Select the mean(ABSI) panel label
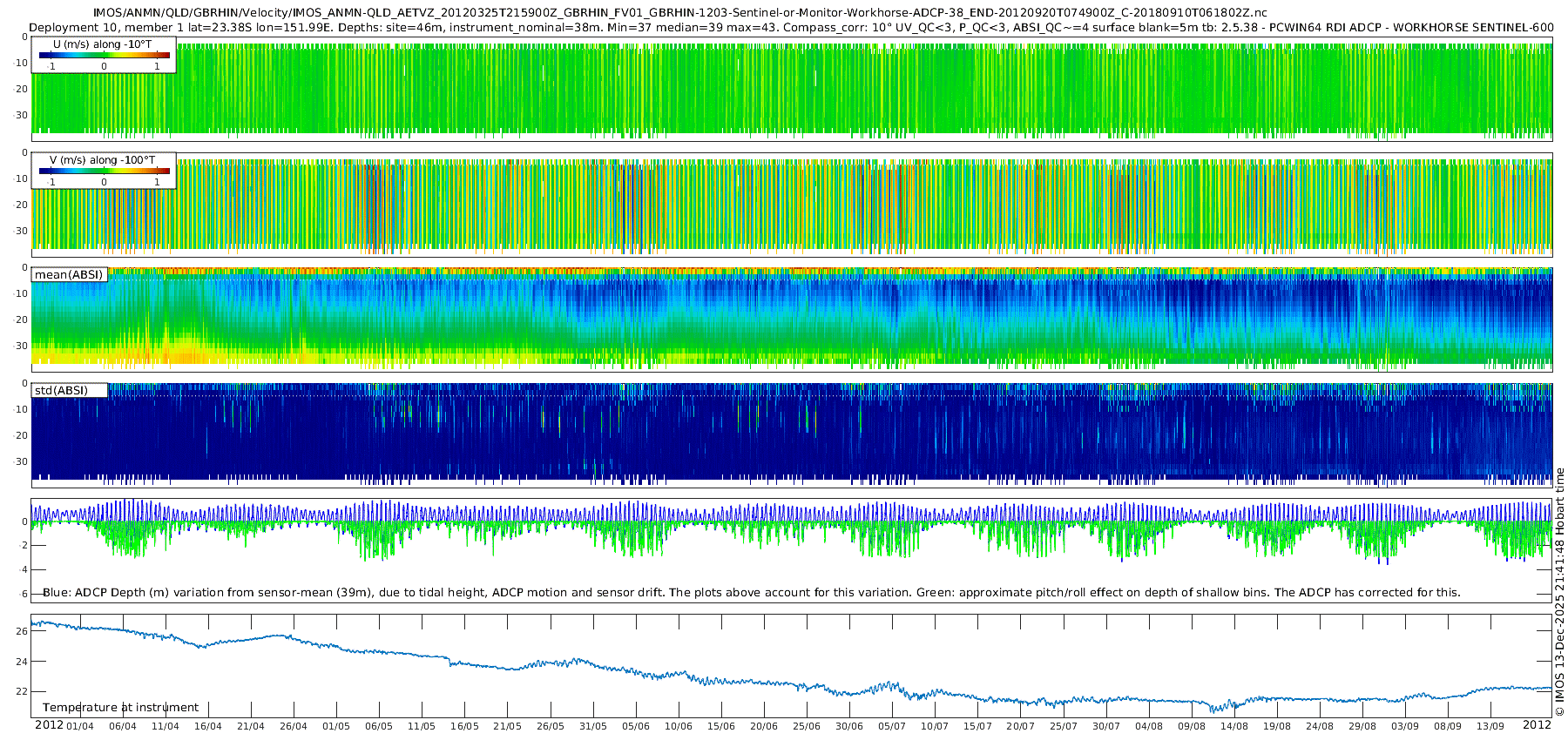The image size is (1568, 740). coord(69,275)
